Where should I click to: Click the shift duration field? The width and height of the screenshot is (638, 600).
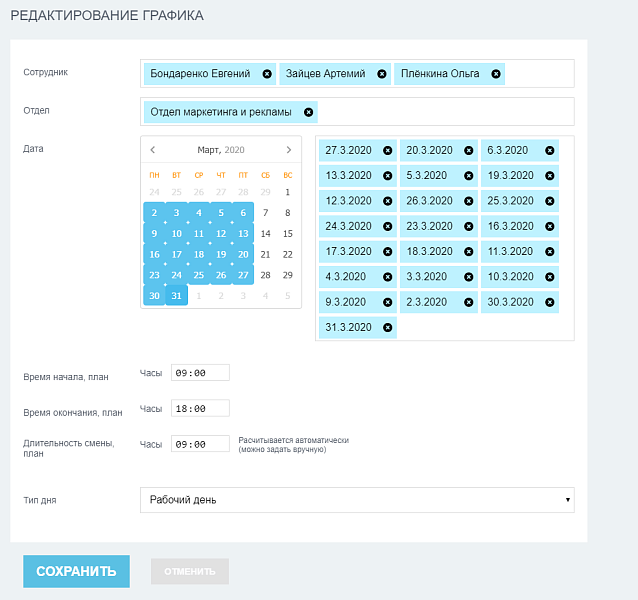tap(200, 444)
